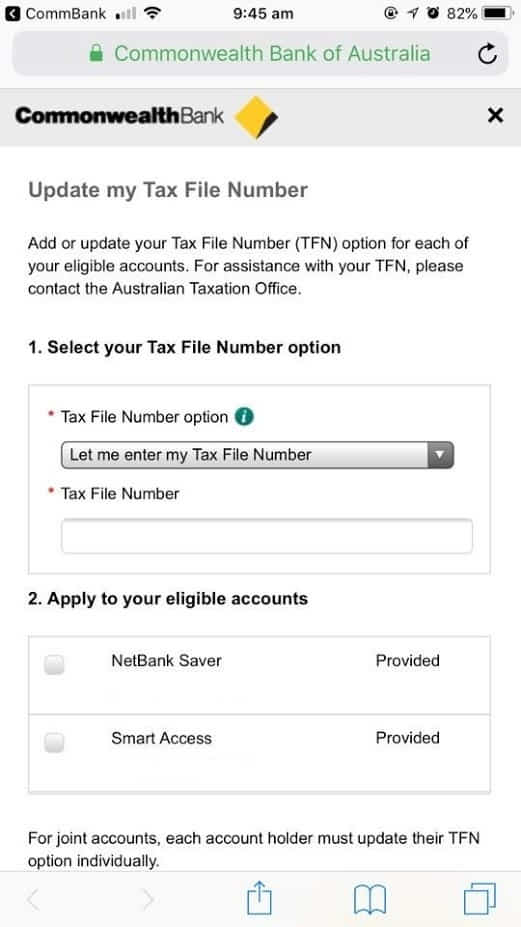This screenshot has height=927, width=521.
Task: Tap the Commonwealth Bank diamond logo
Action: pos(256,117)
